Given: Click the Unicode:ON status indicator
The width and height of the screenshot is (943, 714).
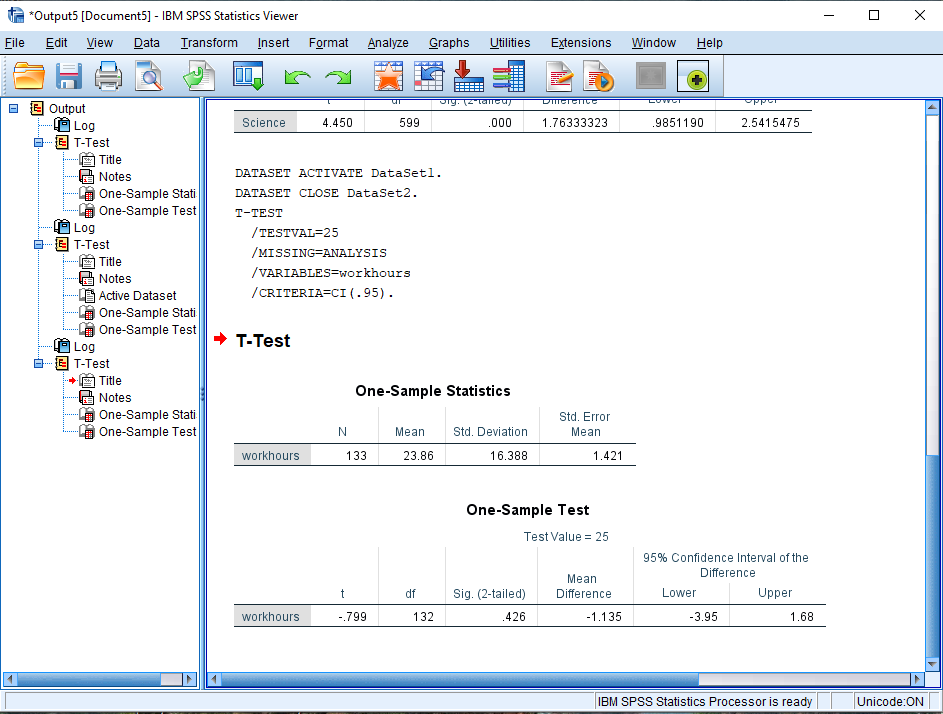Looking at the screenshot, I should 893,701.
